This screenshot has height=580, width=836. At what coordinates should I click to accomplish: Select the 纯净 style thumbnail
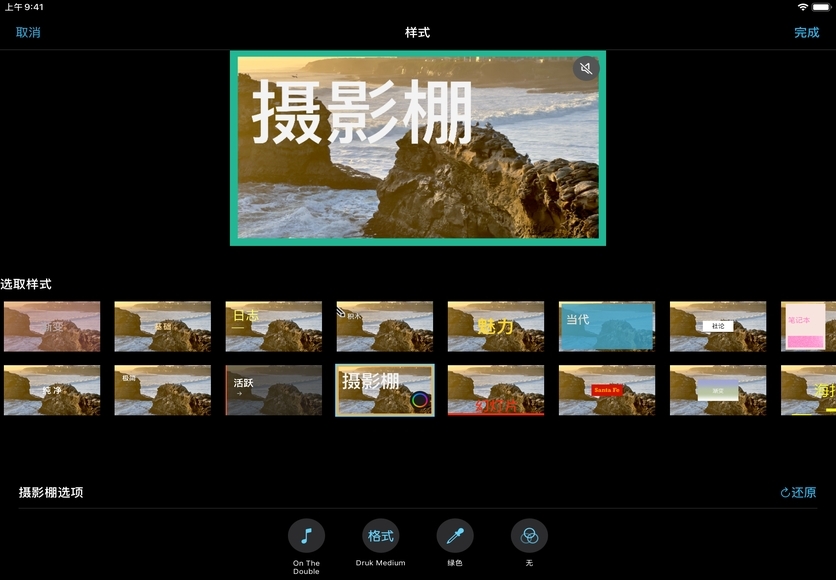click(51, 390)
